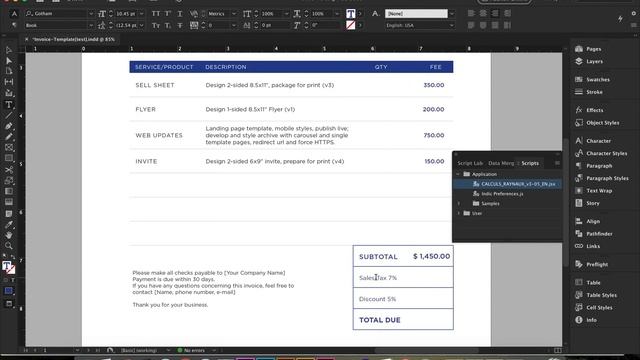Screen dimensions: 640x360
Task: Open the Effects panel
Action: point(589,110)
